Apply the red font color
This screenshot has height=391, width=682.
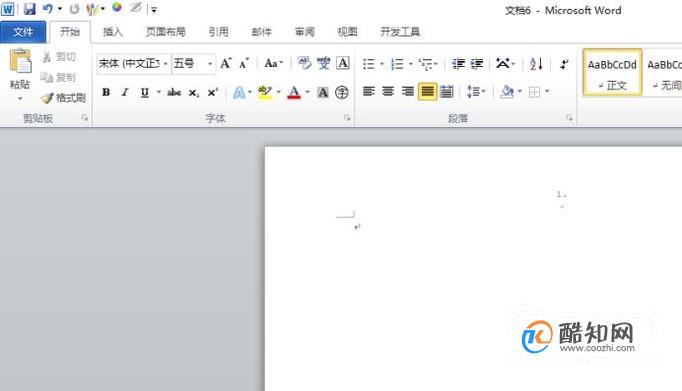click(x=294, y=93)
